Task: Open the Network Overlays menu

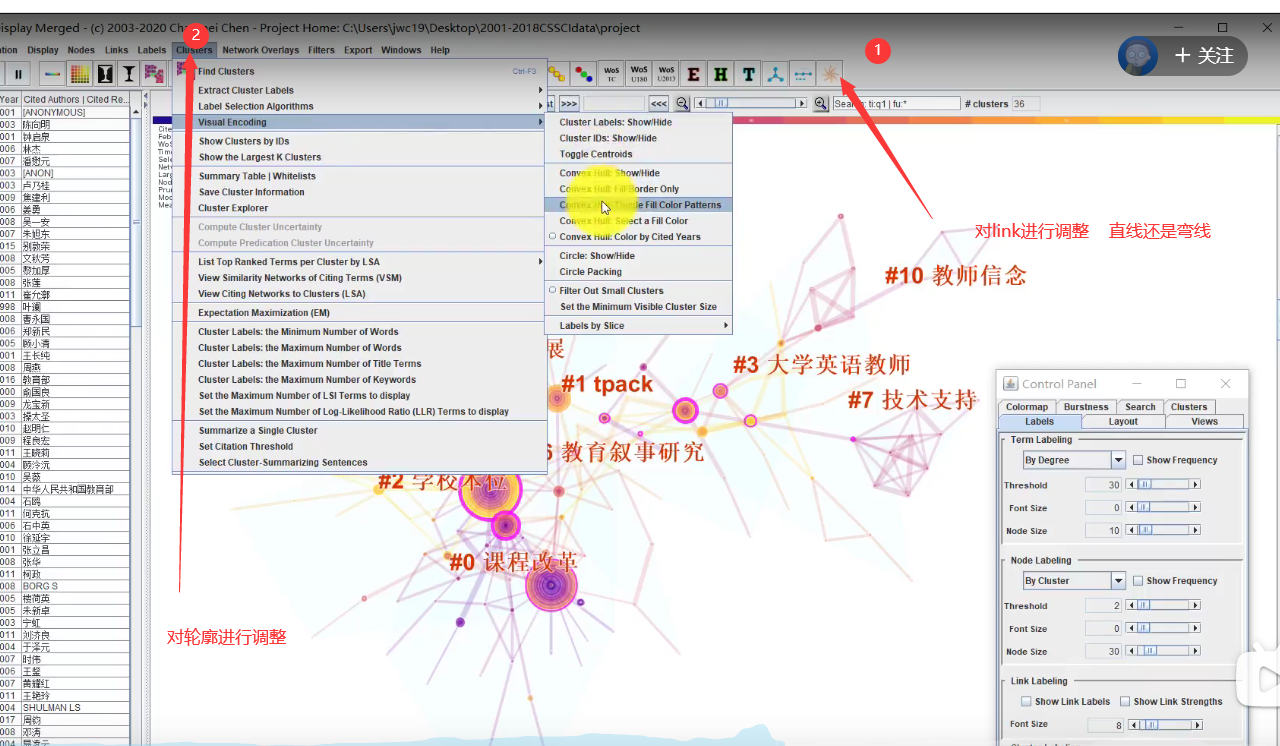Action: 261,50
